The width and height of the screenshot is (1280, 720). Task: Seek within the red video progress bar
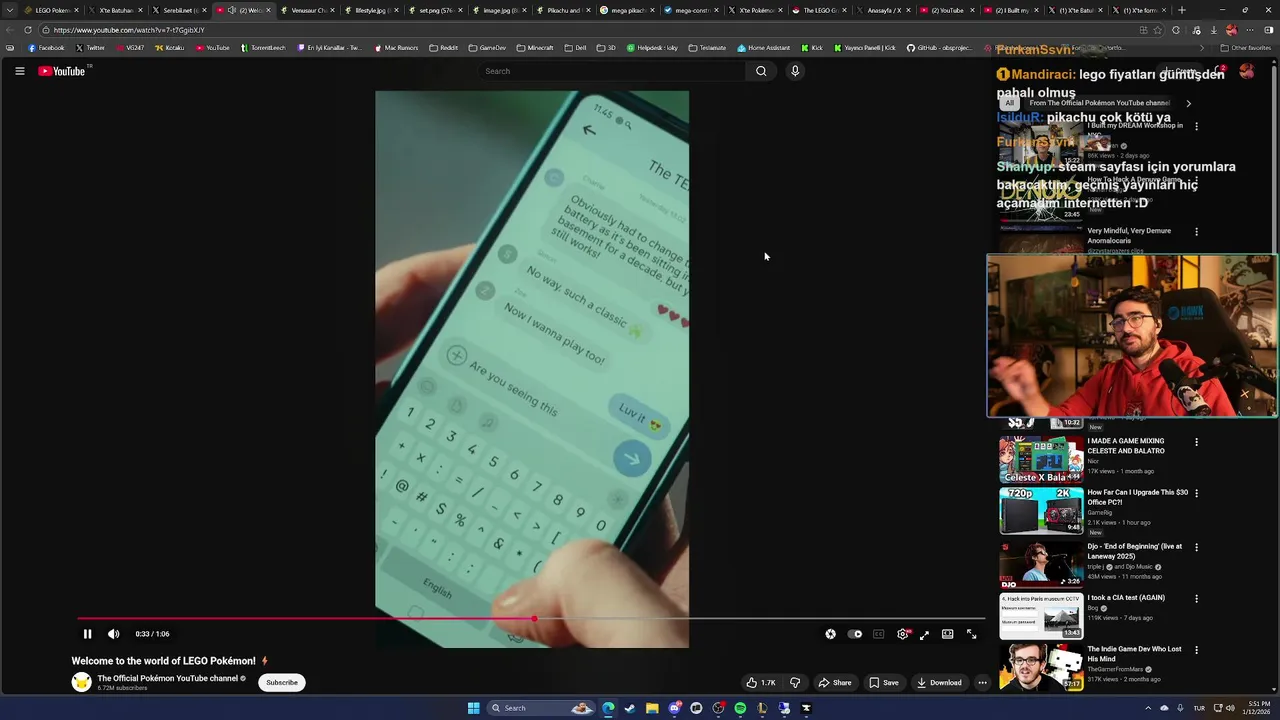[x=306, y=619]
